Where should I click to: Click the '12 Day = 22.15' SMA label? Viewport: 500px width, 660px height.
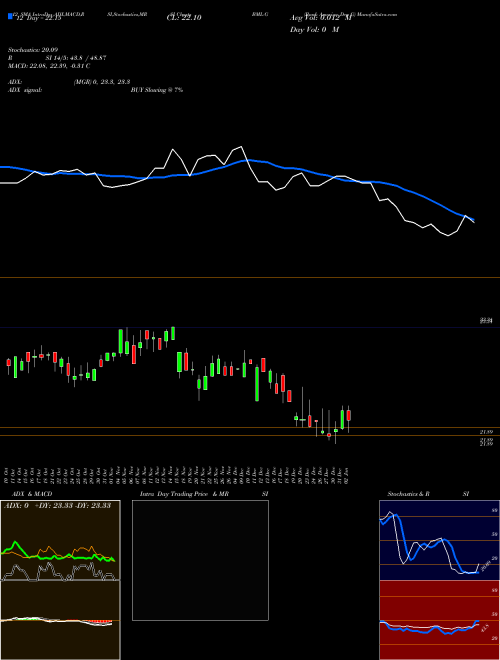point(38,18)
